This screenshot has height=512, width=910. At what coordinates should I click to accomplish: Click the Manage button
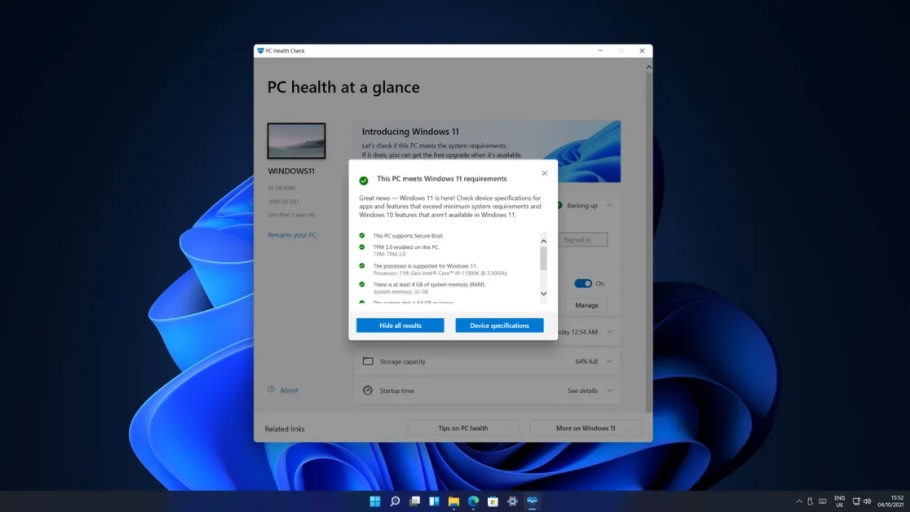coord(587,305)
